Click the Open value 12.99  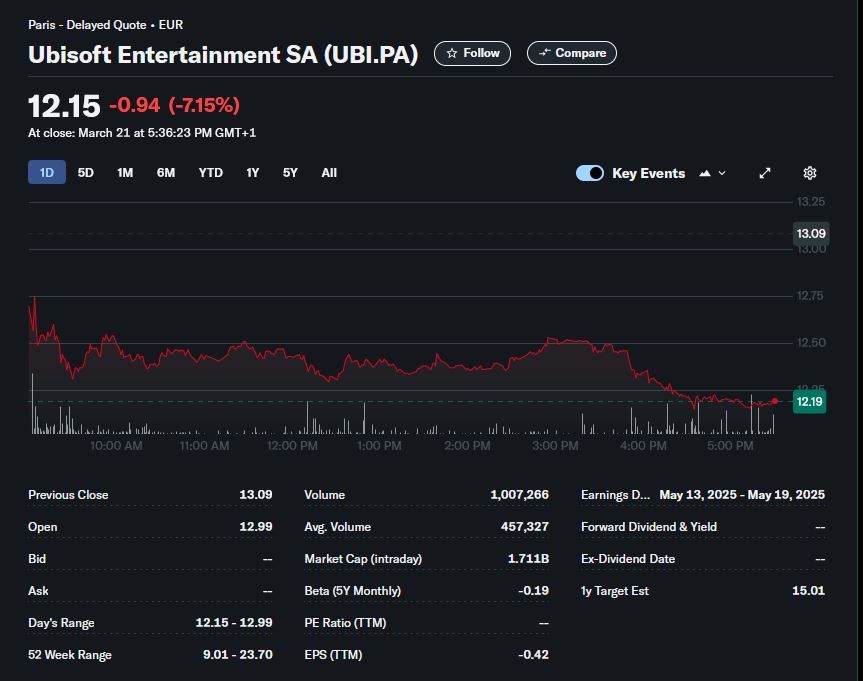pyautogui.click(x=256, y=527)
